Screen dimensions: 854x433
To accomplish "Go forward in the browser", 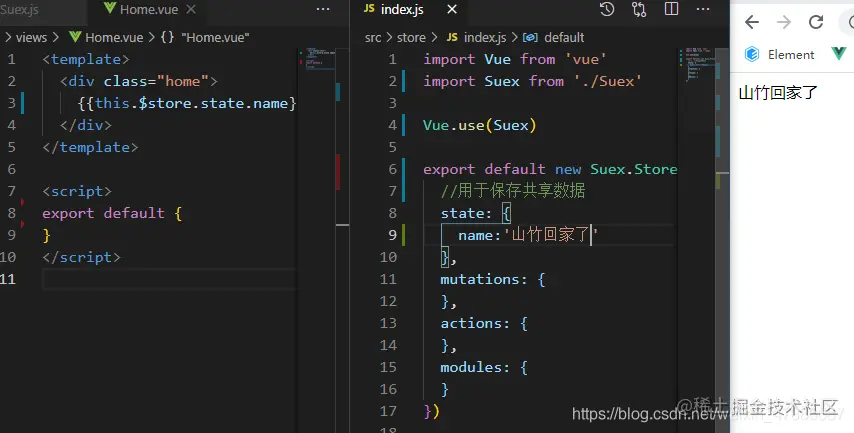I will pos(784,22).
